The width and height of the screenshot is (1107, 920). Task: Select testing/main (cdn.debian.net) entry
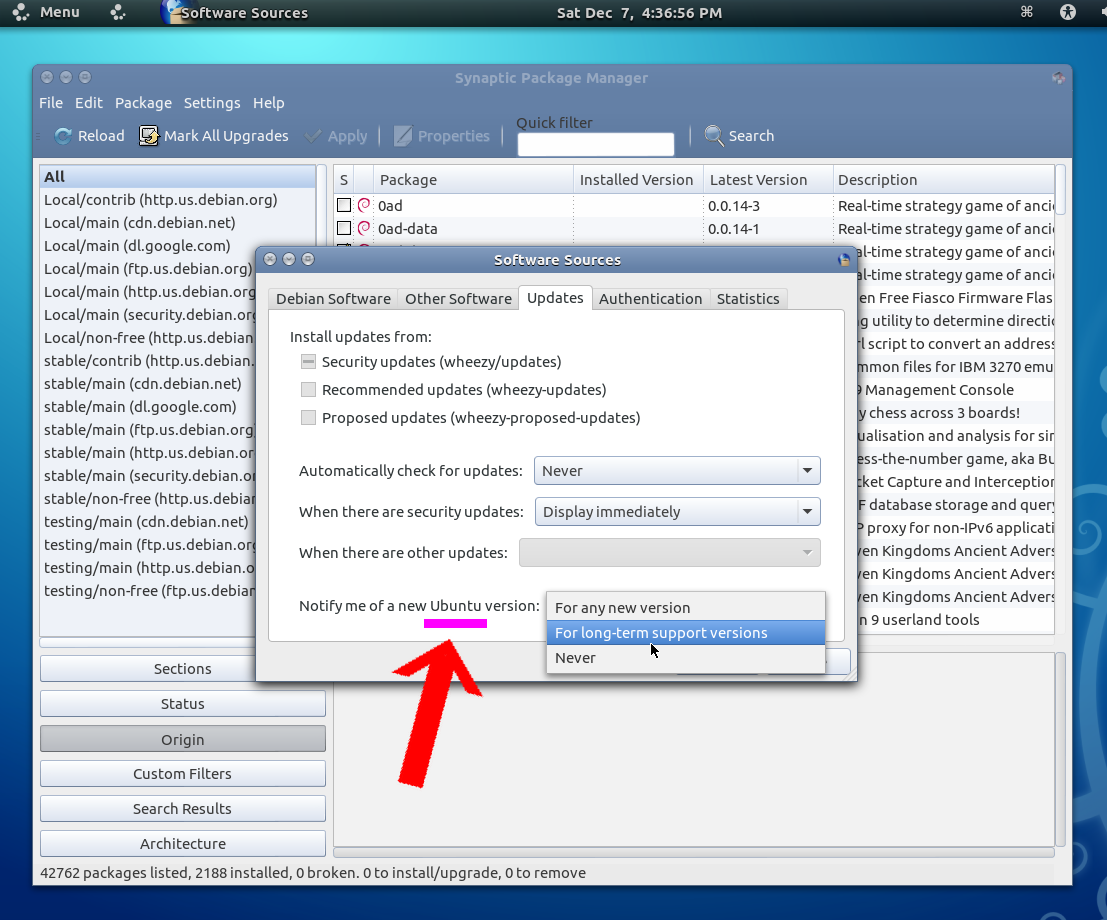(148, 522)
